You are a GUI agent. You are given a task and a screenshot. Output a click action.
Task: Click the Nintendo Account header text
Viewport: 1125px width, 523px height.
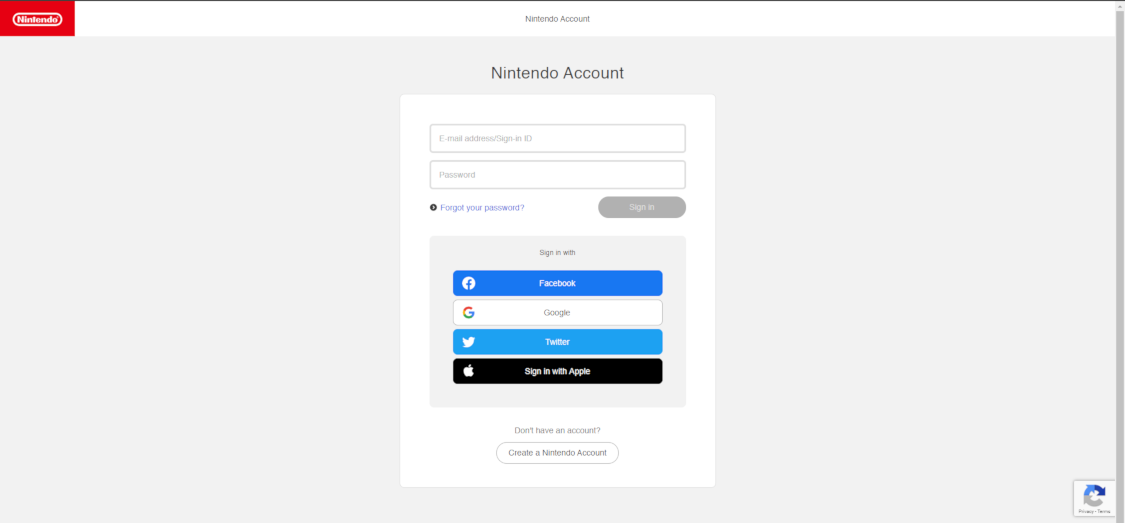tap(557, 19)
